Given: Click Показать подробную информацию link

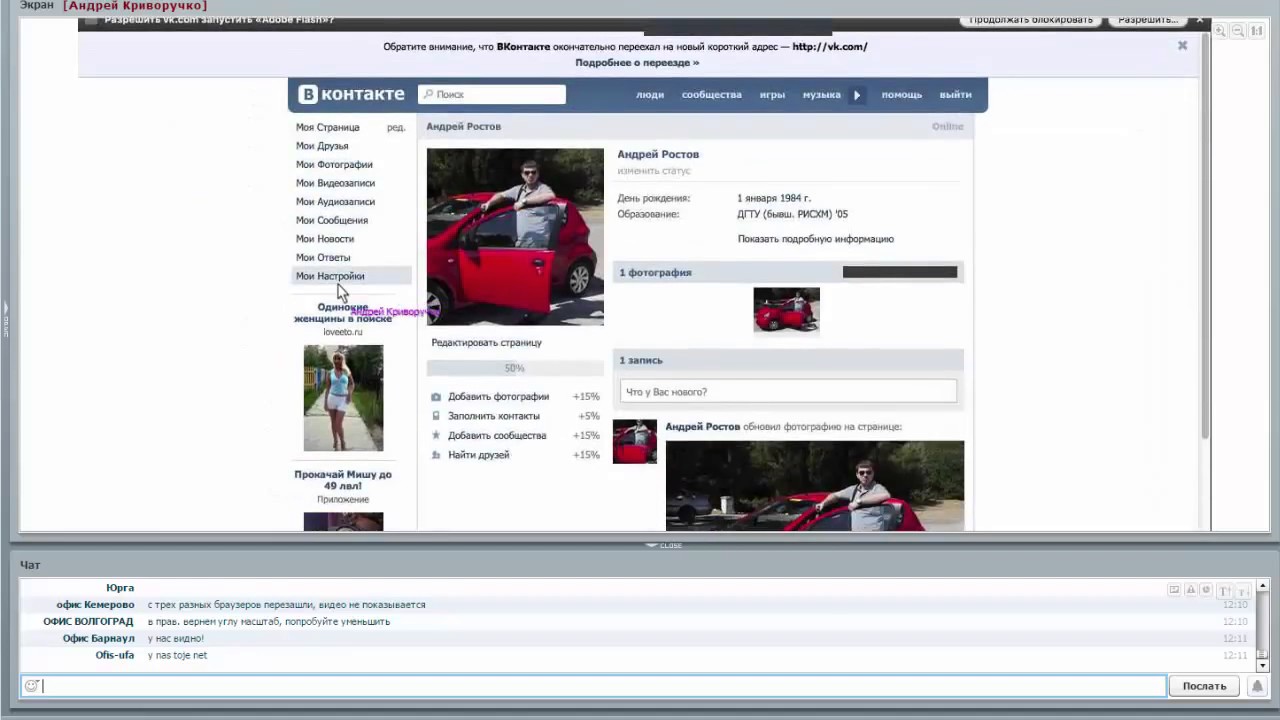Looking at the screenshot, I should pyautogui.click(x=816, y=239).
